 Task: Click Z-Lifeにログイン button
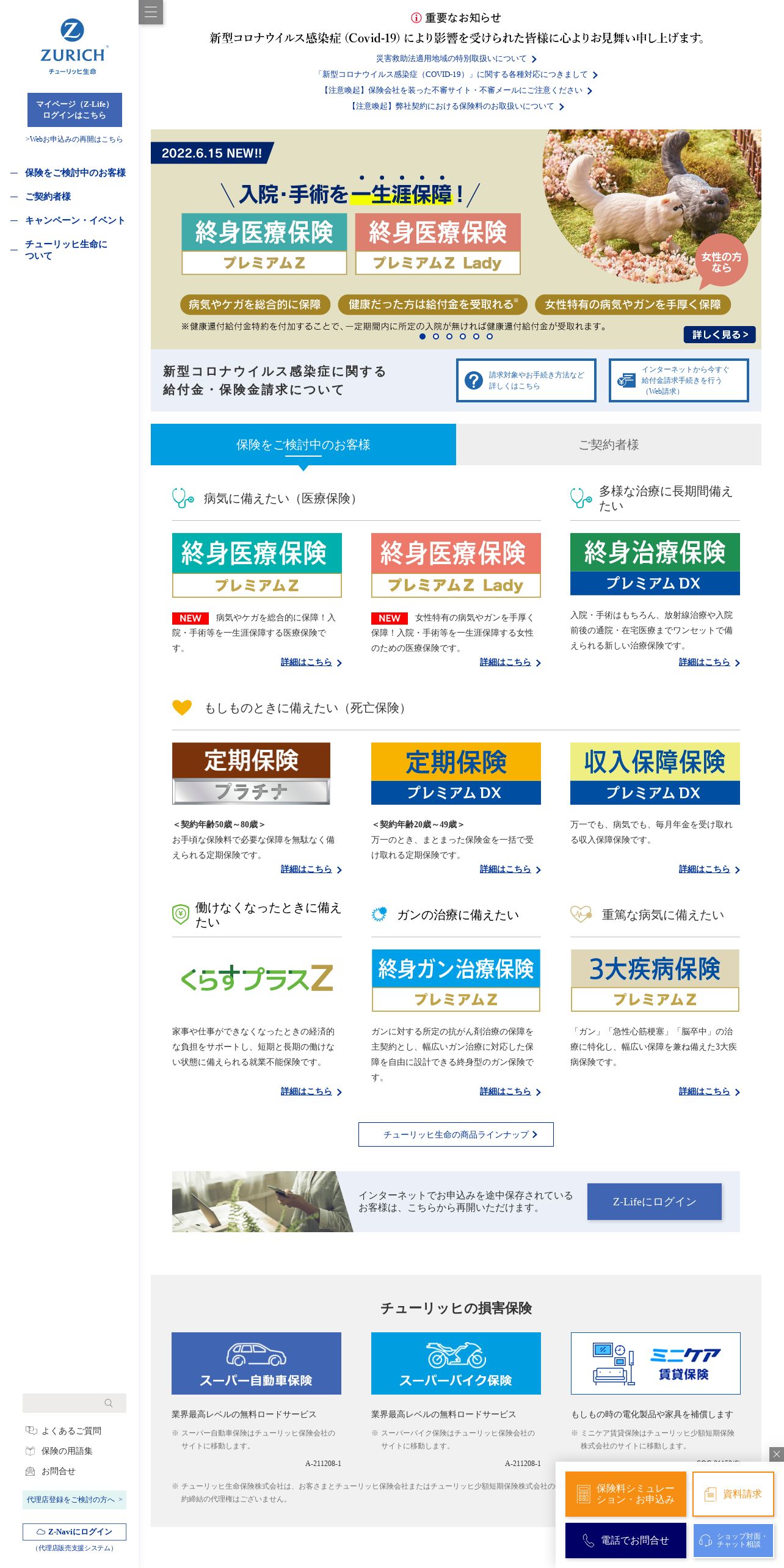tap(655, 1202)
